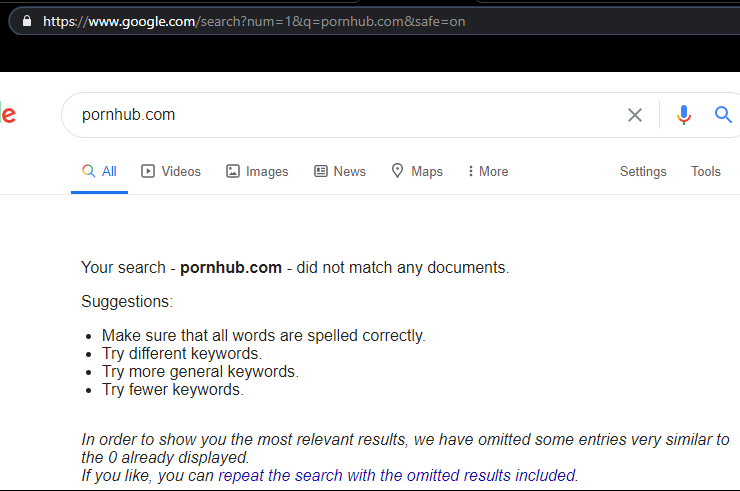Clear the search box with the X icon

tap(635, 115)
